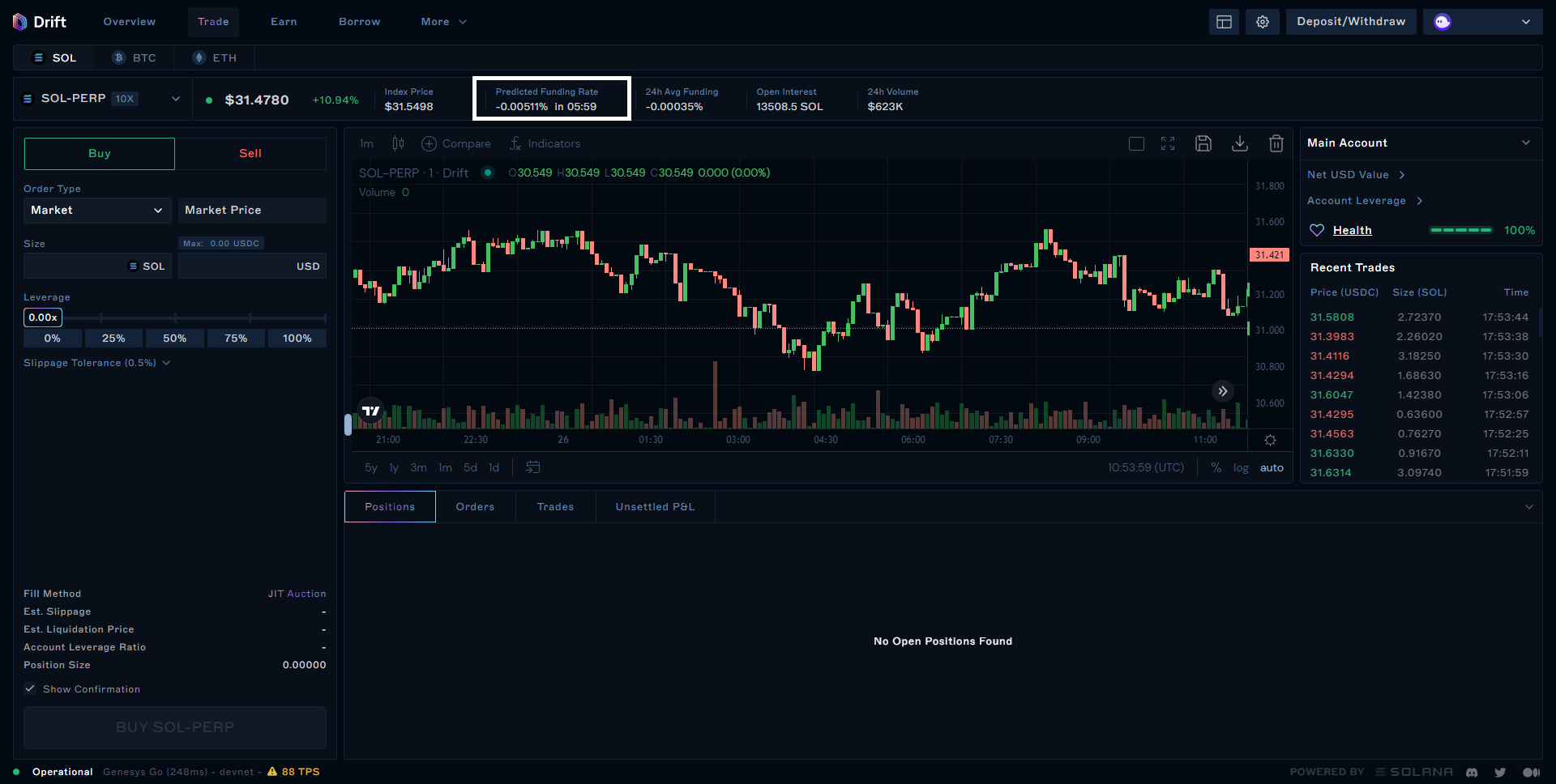
Task: Go to the Overview page
Action: [130, 22]
